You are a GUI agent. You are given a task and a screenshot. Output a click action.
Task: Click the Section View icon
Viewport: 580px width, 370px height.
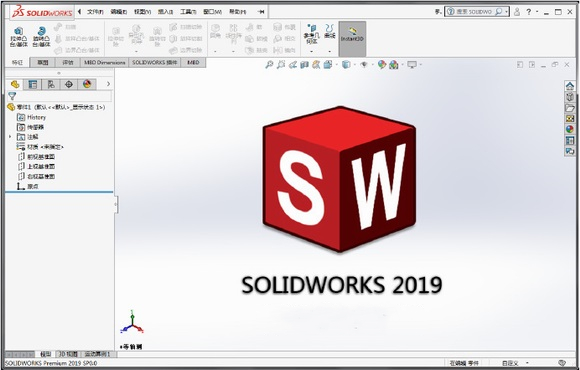tap(304, 65)
